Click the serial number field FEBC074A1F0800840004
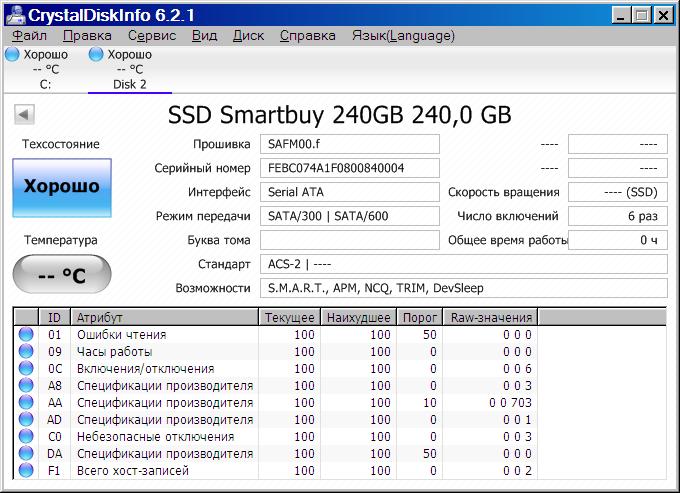 coord(350,168)
